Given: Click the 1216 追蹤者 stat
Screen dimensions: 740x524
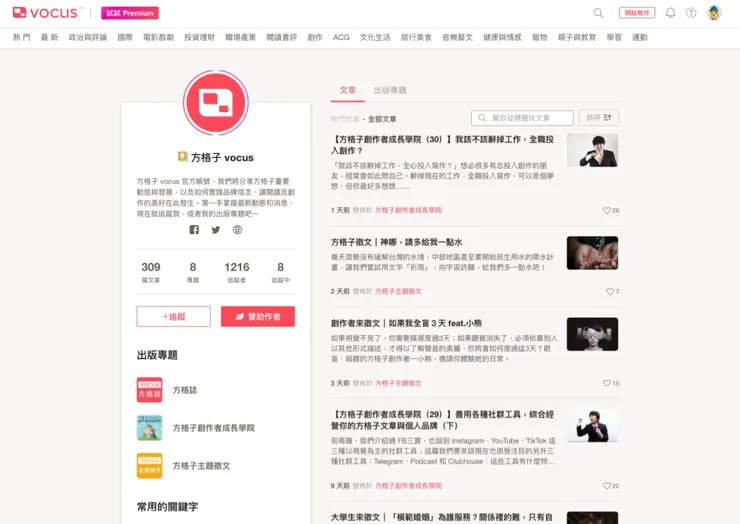Looking at the screenshot, I should pos(237,272).
